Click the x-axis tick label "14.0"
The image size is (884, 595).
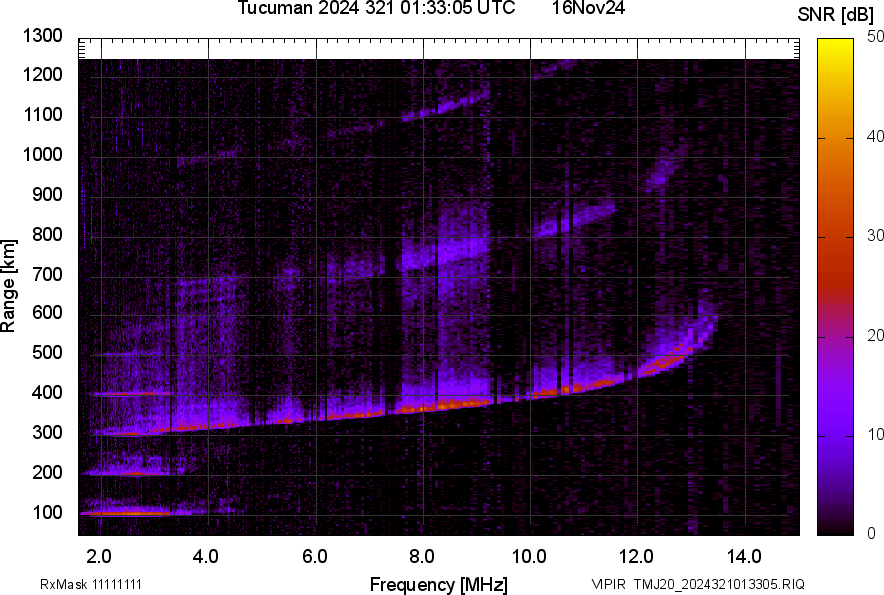[x=744, y=554]
